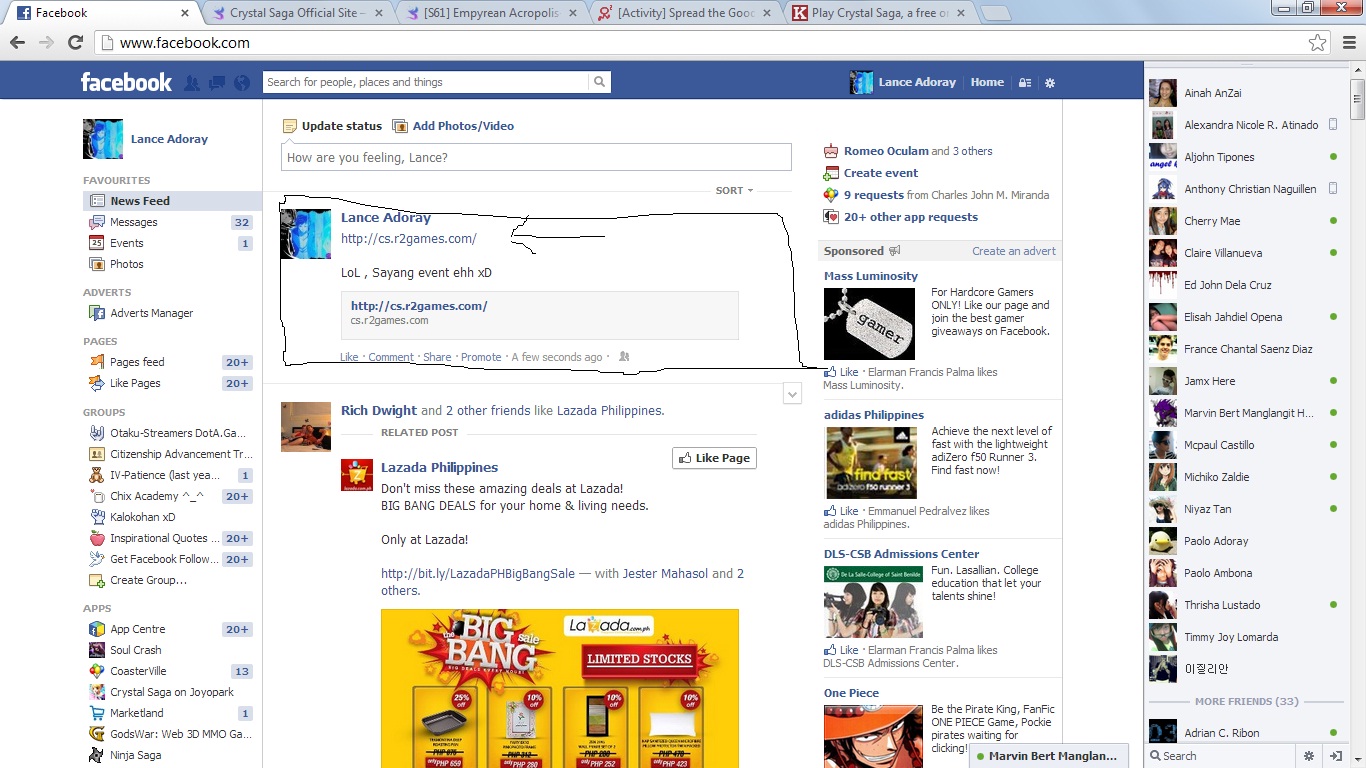1366x768 pixels.
Task: Click the status update text box
Action: [536, 157]
